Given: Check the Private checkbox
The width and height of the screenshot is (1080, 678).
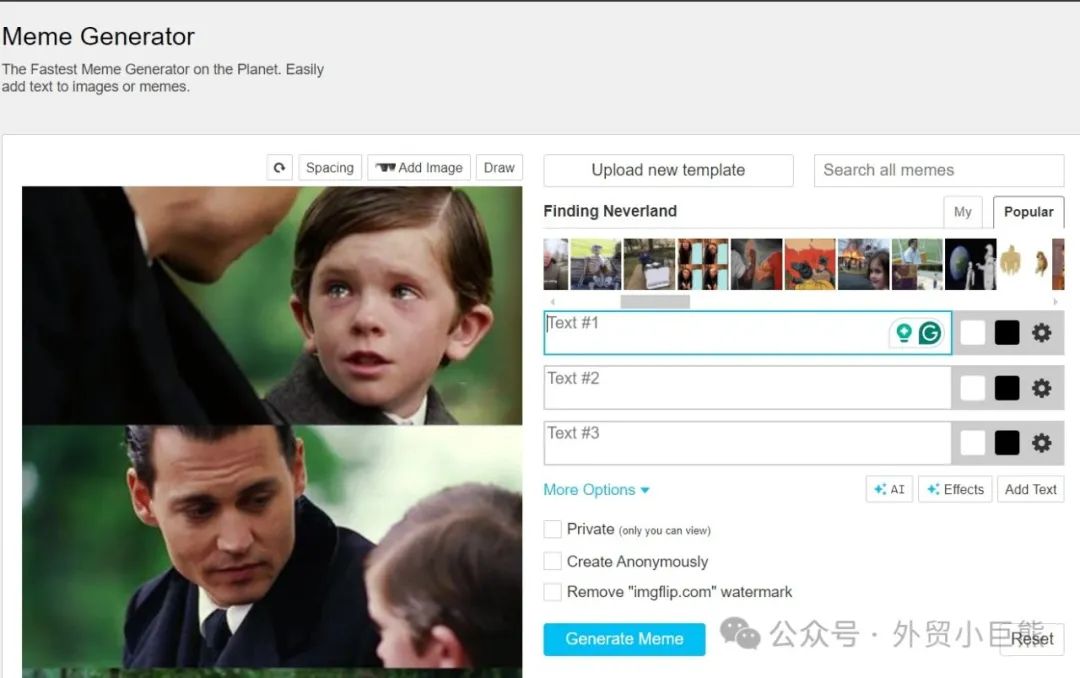Looking at the screenshot, I should (x=552, y=529).
